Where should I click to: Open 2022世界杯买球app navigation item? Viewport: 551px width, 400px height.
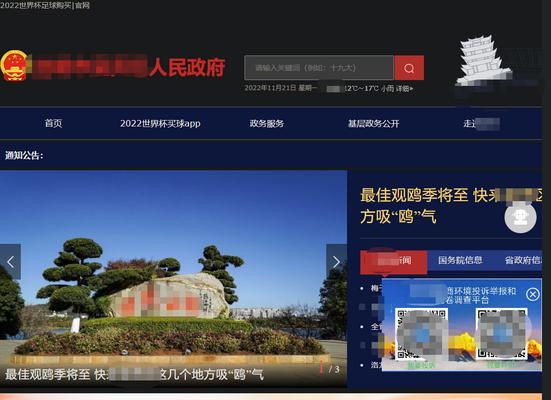click(160, 124)
